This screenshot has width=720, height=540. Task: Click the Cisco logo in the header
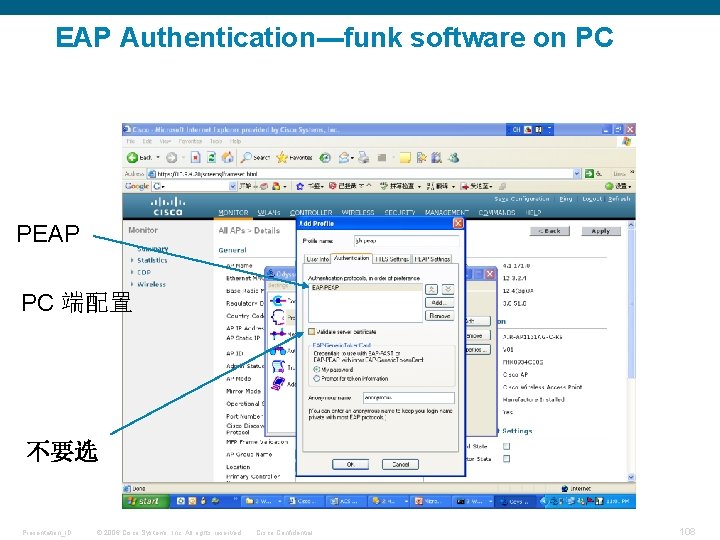click(168, 206)
